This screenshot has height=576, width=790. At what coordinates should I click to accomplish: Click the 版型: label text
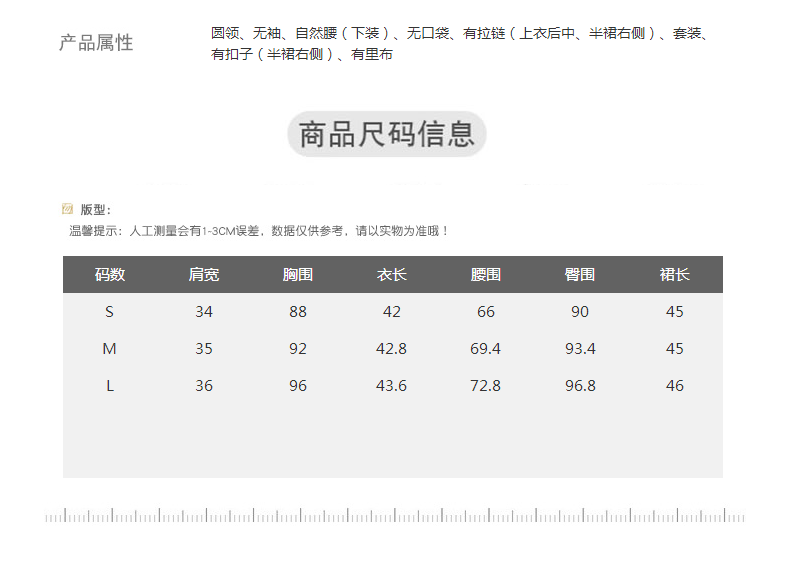pos(95,210)
